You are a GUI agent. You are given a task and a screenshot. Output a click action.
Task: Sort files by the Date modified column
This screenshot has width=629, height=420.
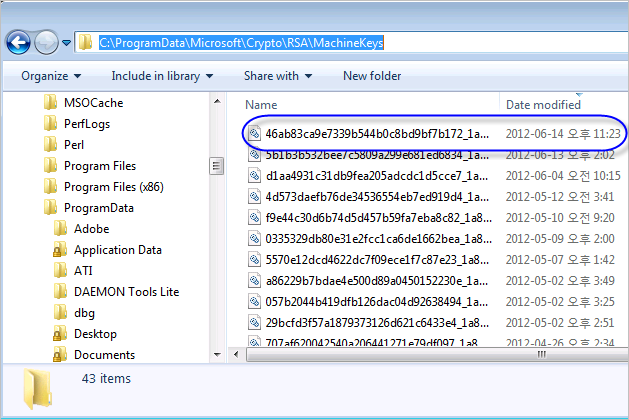543,105
